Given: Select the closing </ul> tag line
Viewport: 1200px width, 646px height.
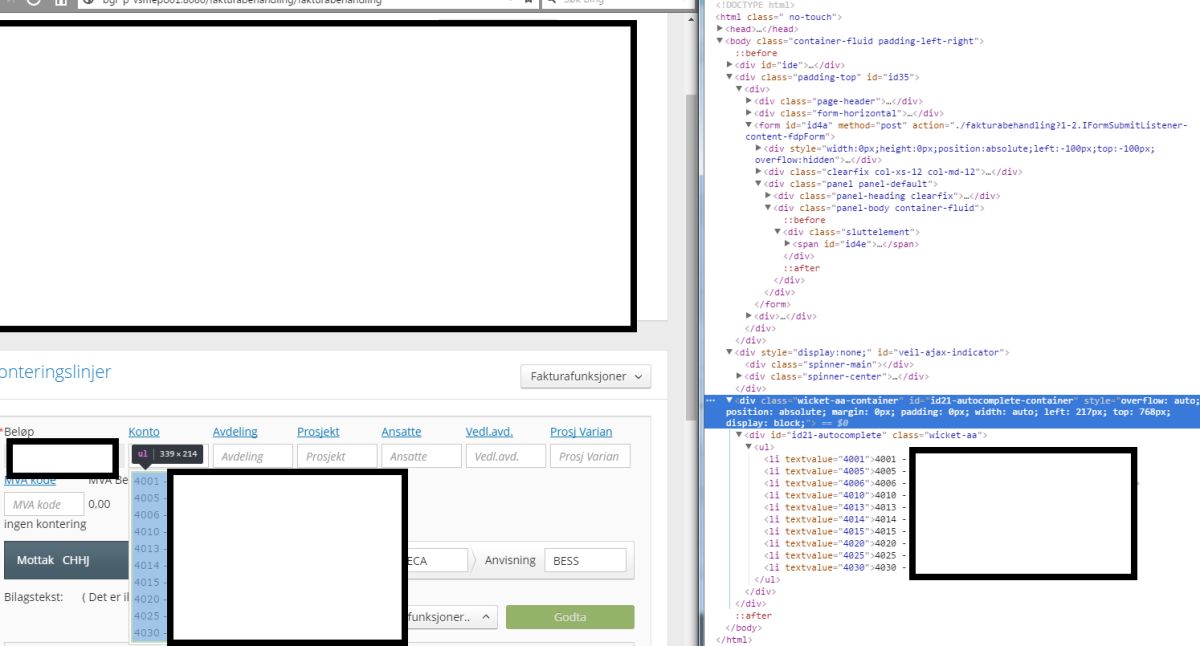Looking at the screenshot, I should 767,579.
